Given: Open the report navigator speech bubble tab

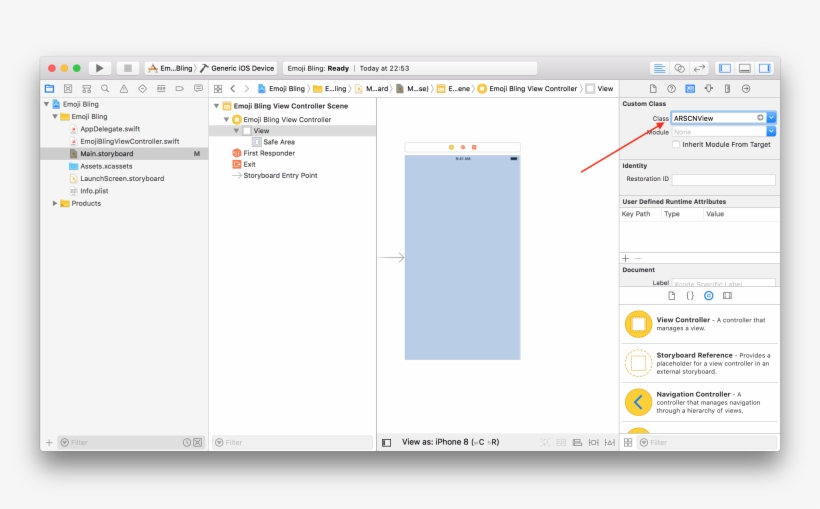Looking at the screenshot, I should (198, 88).
